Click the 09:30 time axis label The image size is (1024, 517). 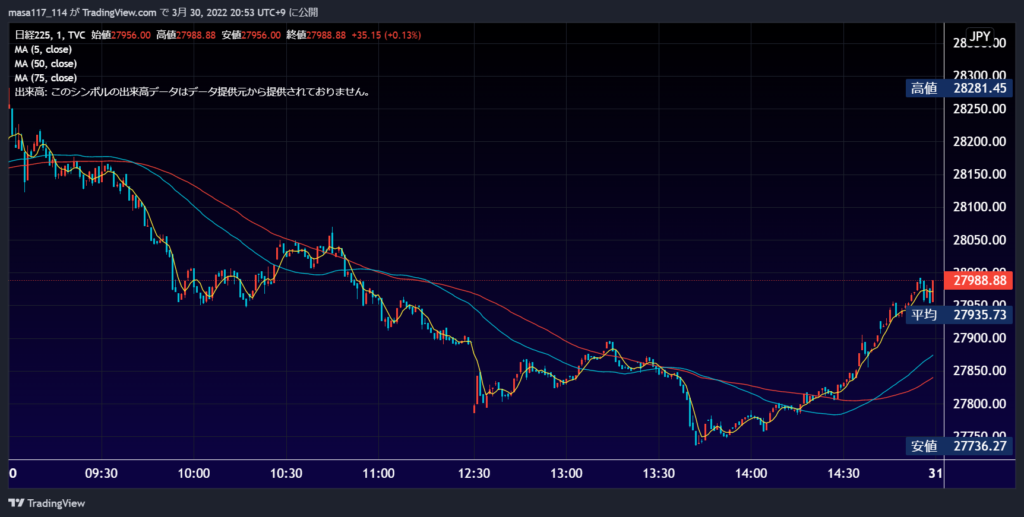[101, 474]
